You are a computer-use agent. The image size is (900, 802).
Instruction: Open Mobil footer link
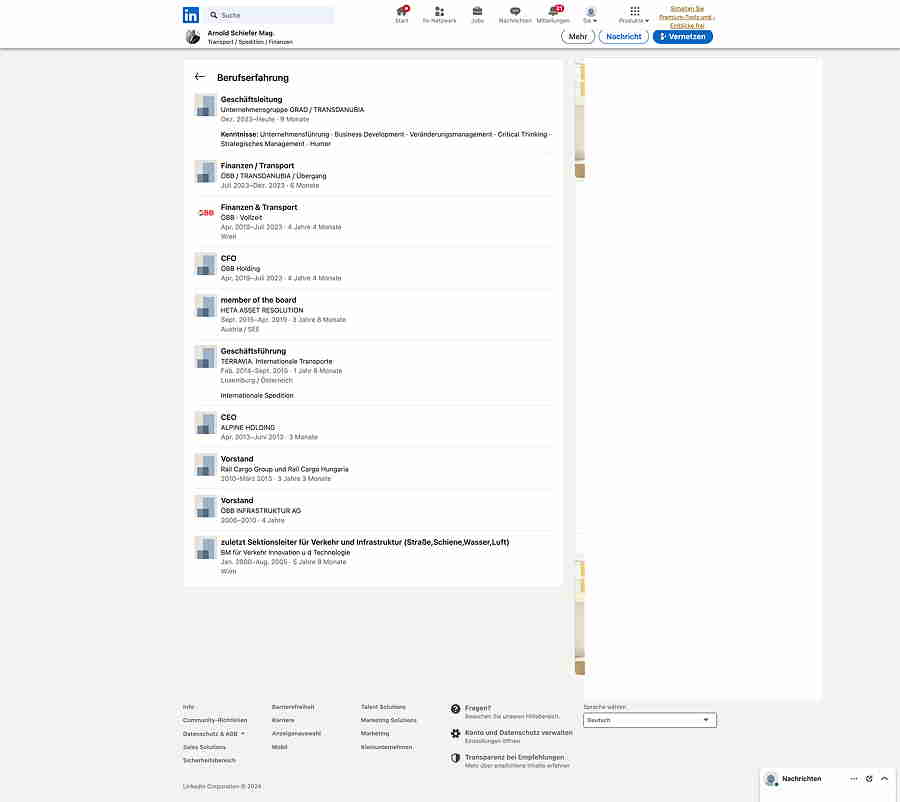tap(280, 747)
